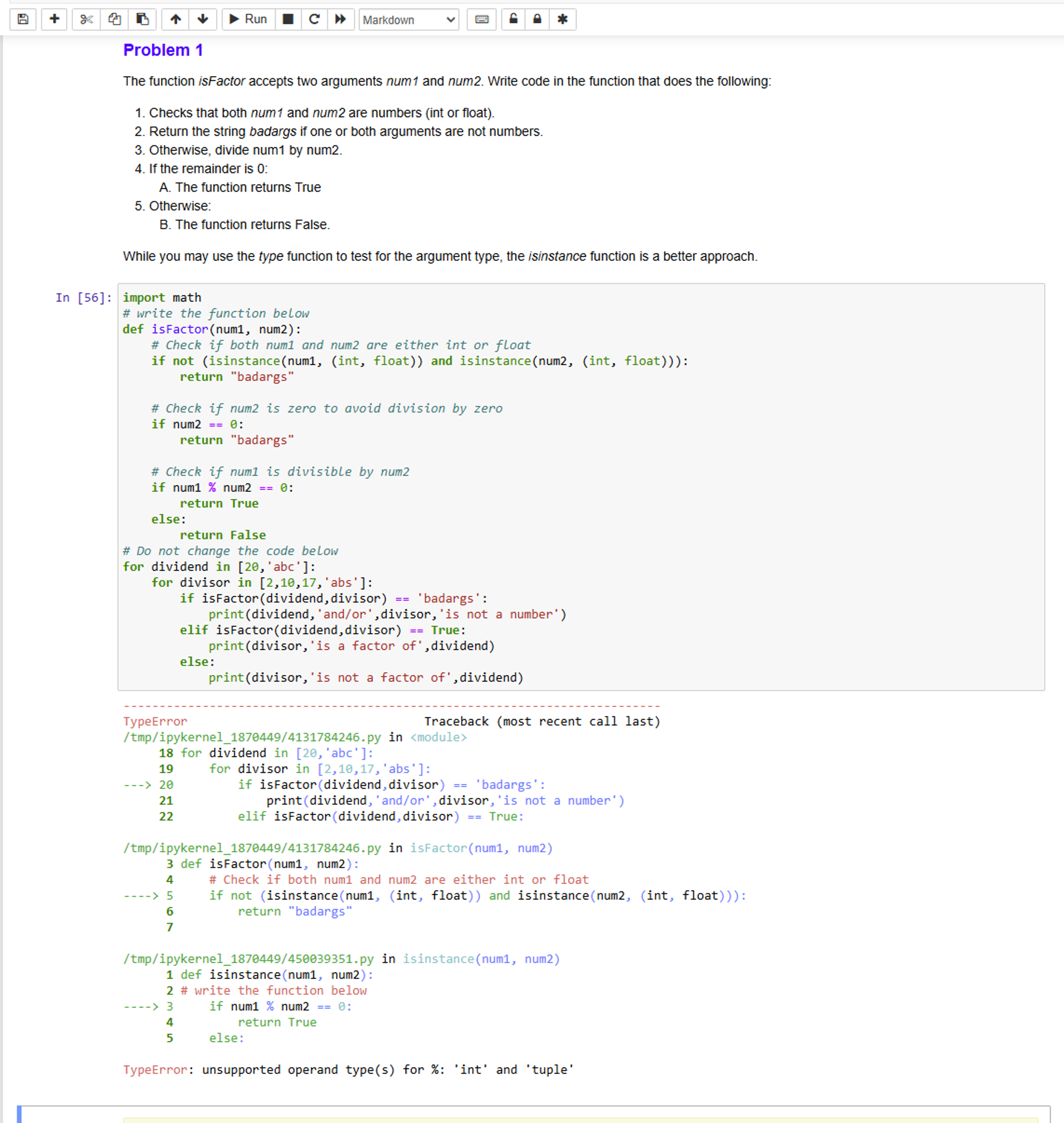Image resolution: width=1064 pixels, height=1123 pixels.
Task: Restart the kernel
Action: click(x=314, y=19)
